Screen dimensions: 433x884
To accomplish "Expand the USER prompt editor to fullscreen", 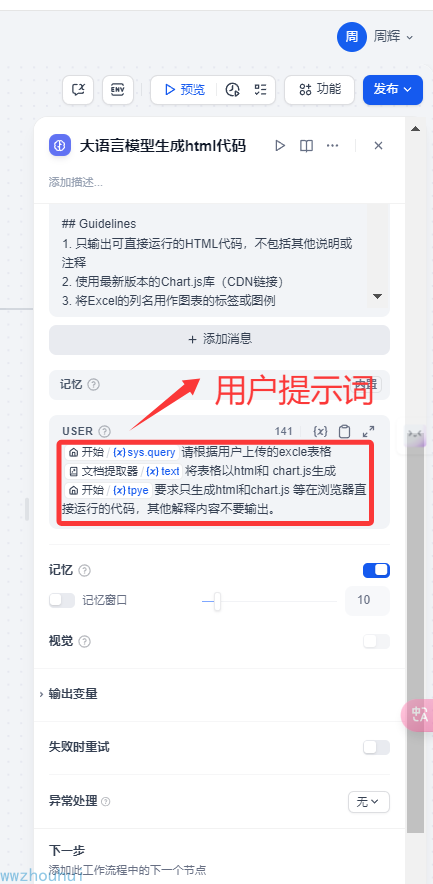I will (369, 431).
